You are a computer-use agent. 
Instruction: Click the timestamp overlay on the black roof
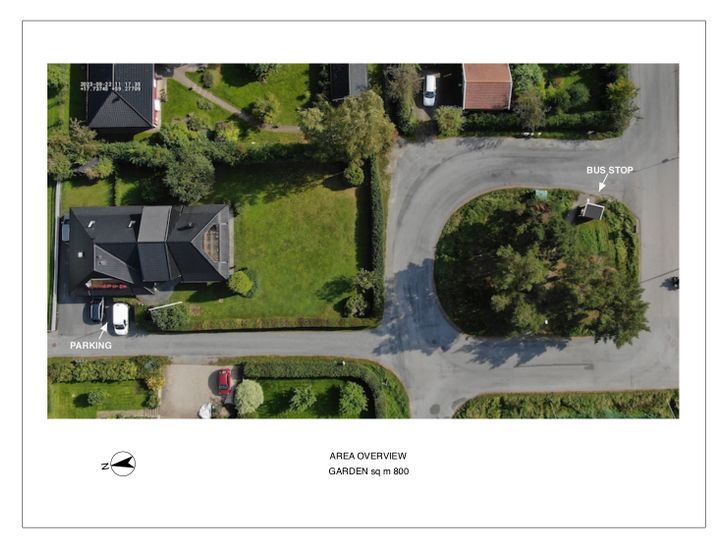[x=111, y=86]
